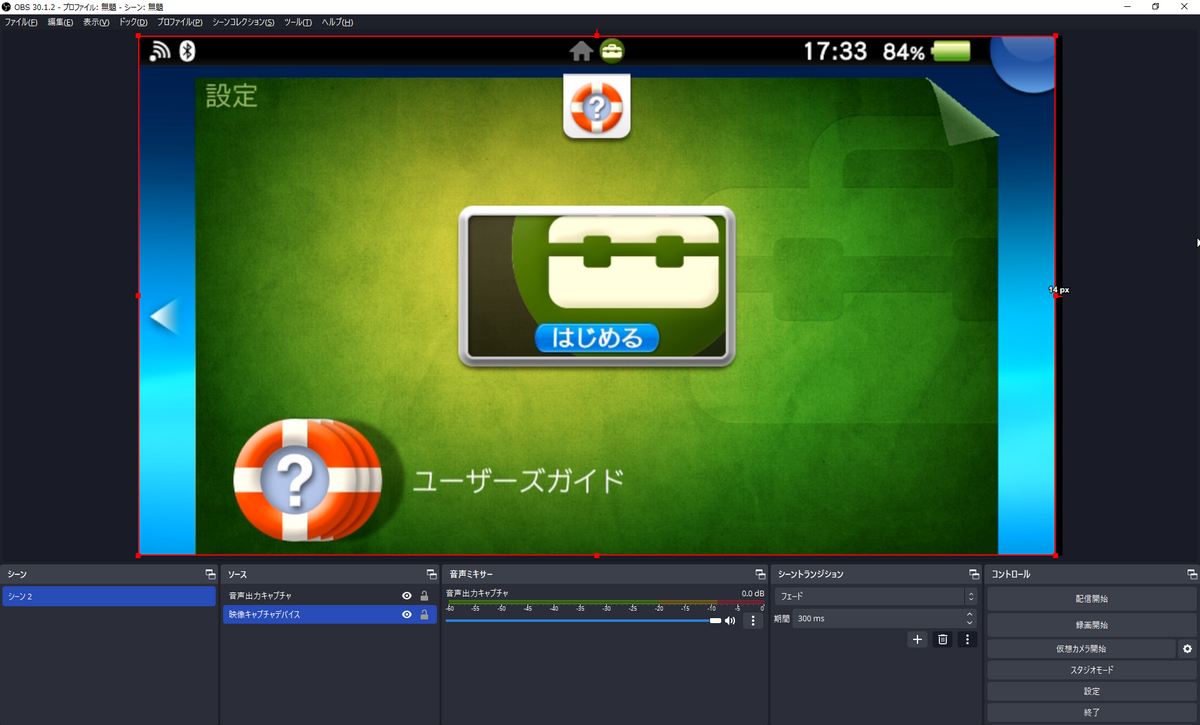Click the はじめる button in the preview
Image resolution: width=1200 pixels, height=725 pixels.
(x=597, y=338)
